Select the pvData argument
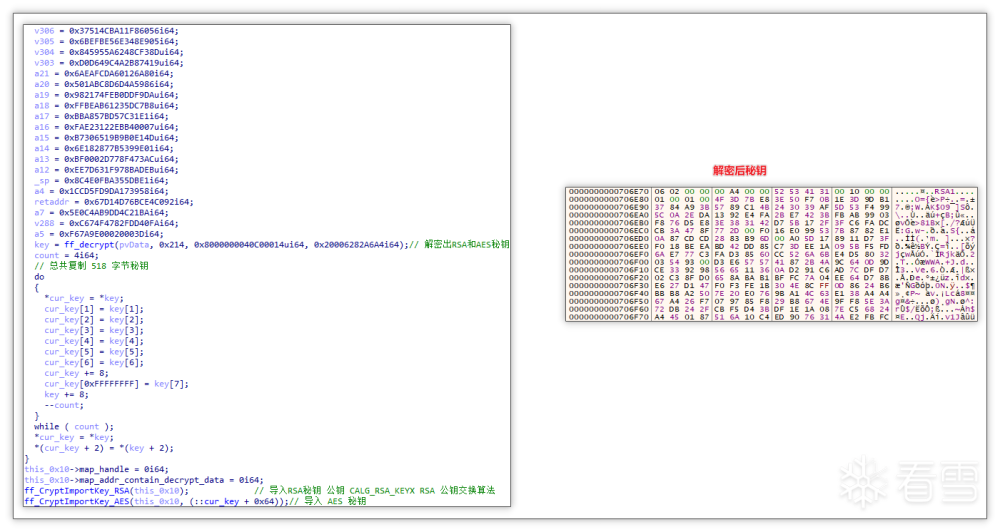The height and width of the screenshot is (532, 1000). click(x=134, y=244)
